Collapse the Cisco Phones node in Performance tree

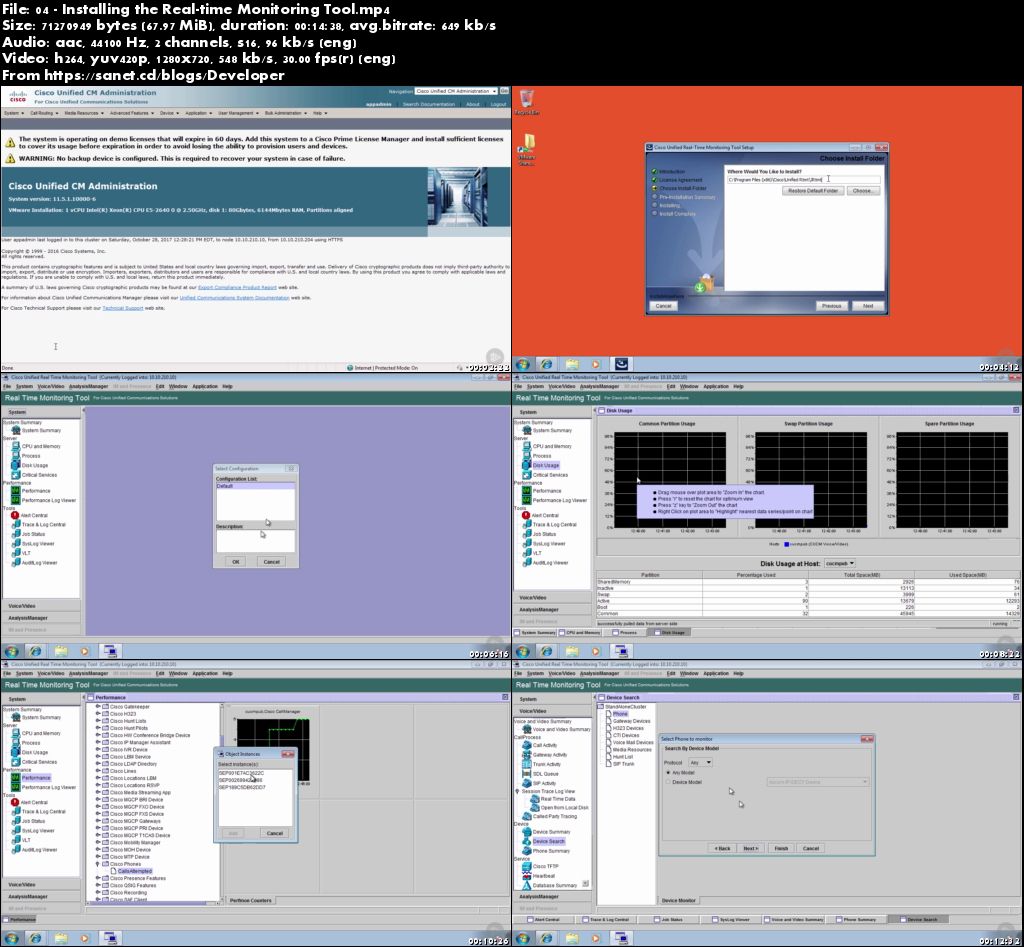pos(98,864)
